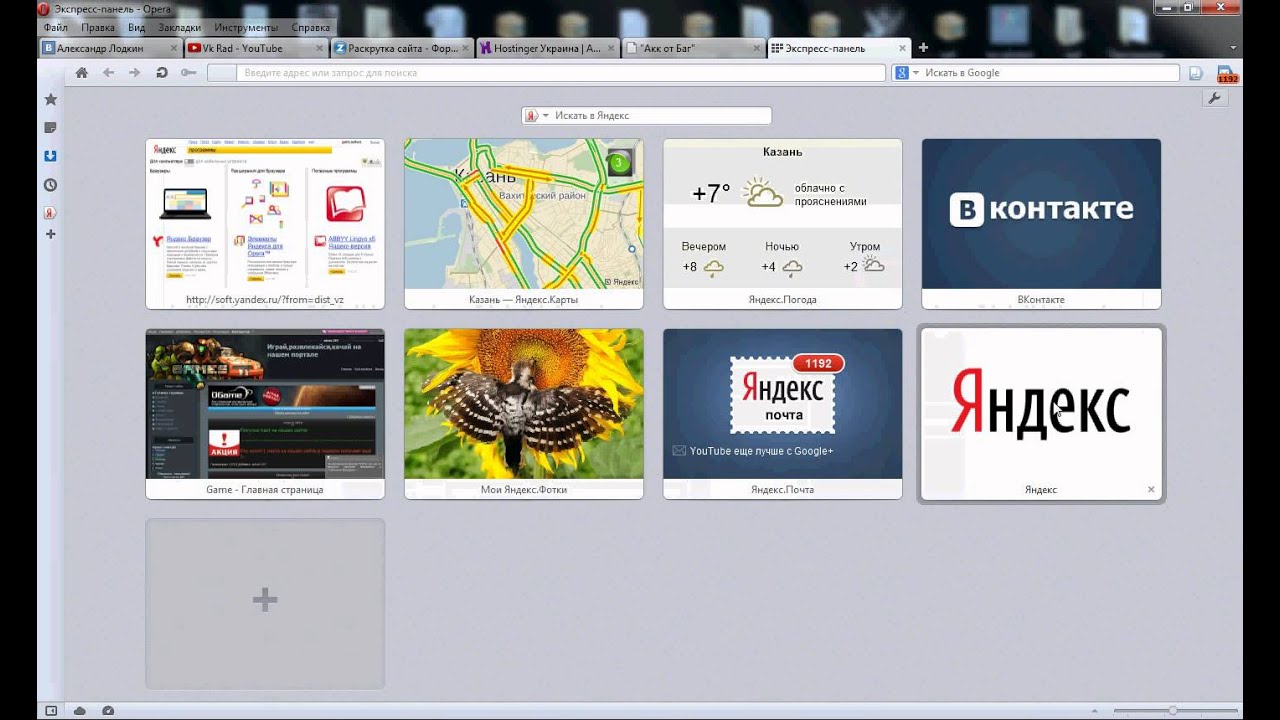Open Speed Dial configuration wrench

point(1214,98)
